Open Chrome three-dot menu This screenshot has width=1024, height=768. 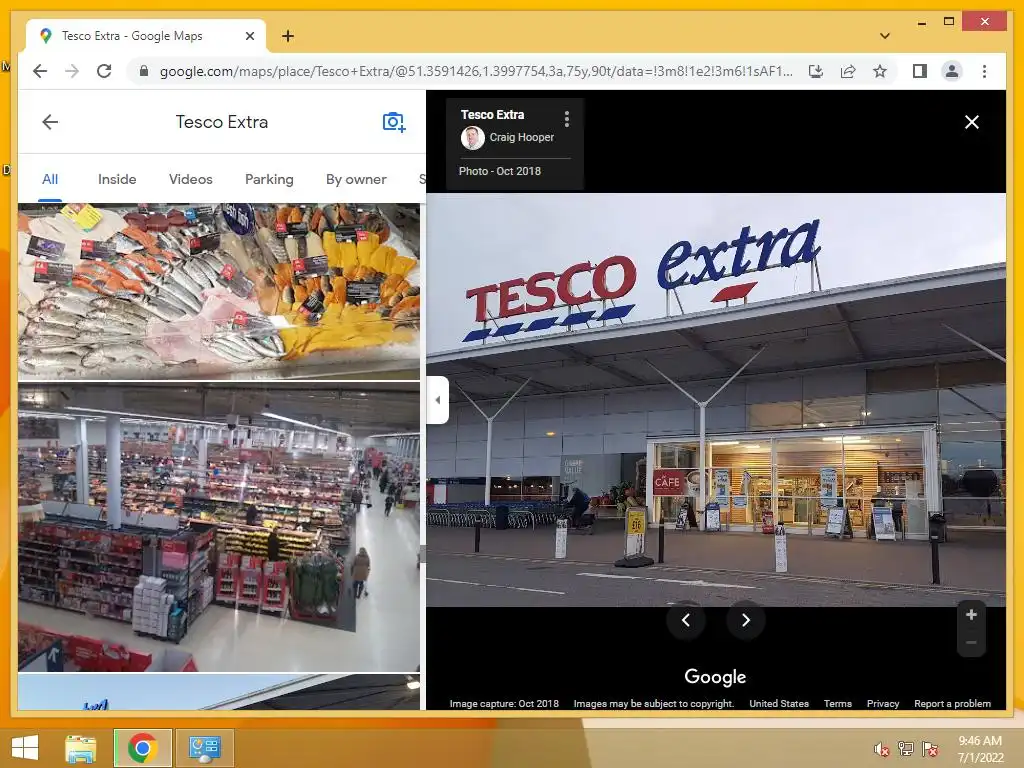[x=984, y=71]
